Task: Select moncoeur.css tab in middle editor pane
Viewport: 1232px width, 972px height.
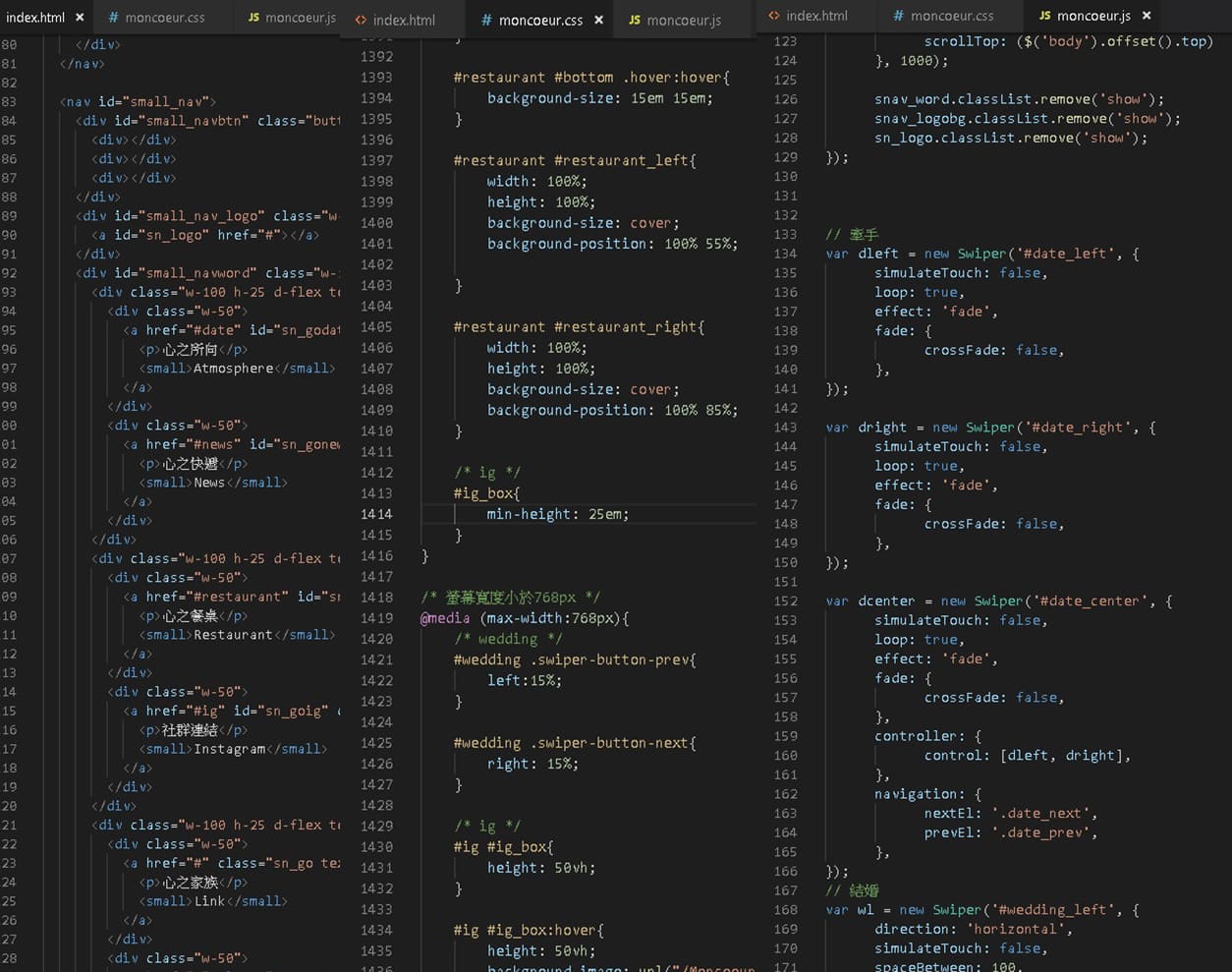Action: tap(540, 20)
